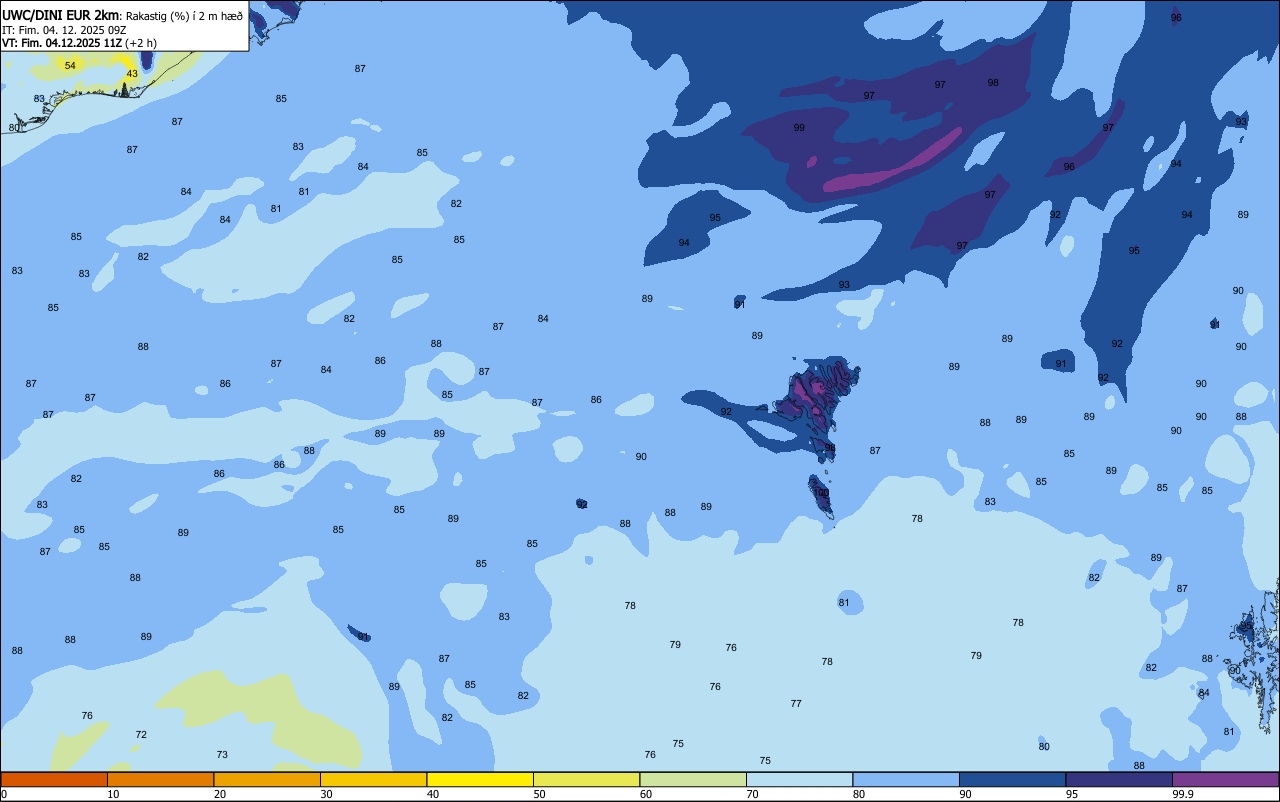Click the humidity value '54' on the map
Viewport: 1280px width, 802px height.
coord(70,66)
